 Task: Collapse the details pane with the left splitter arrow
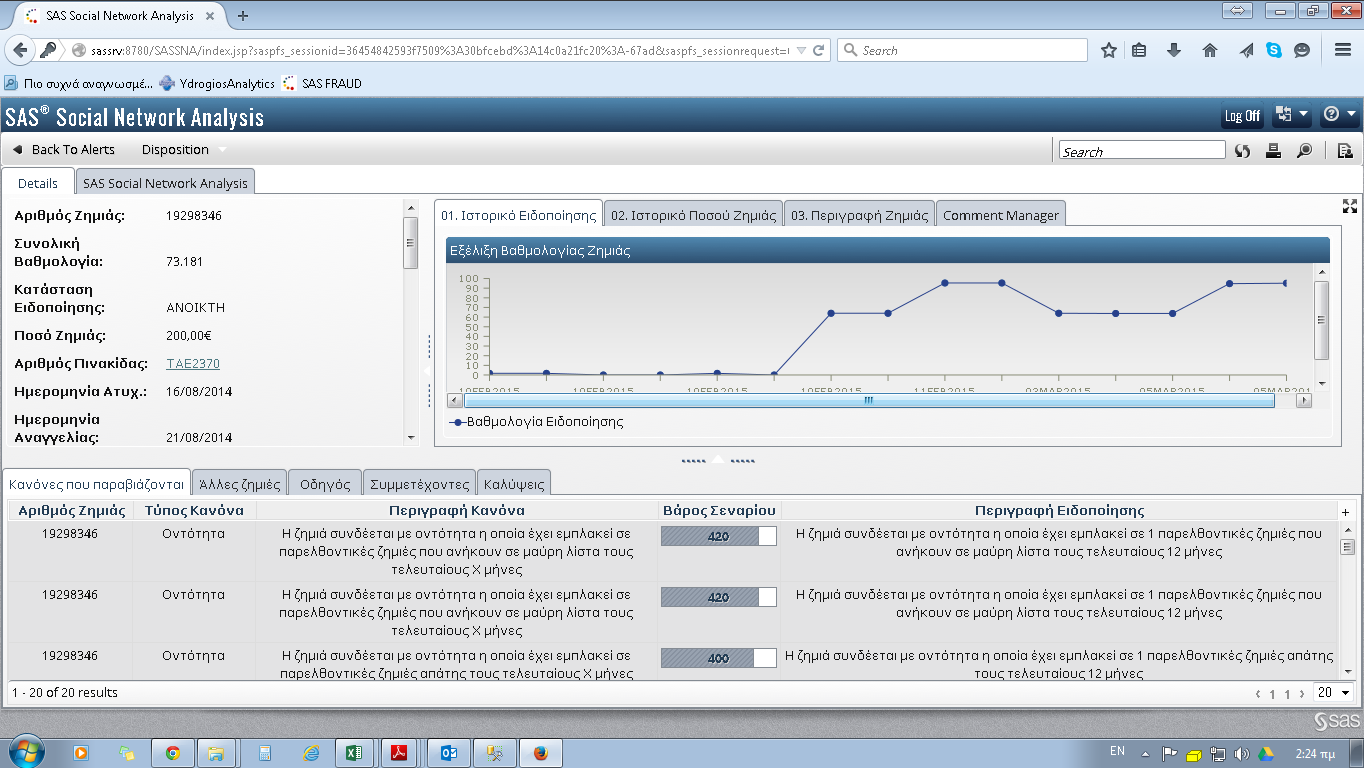point(428,371)
